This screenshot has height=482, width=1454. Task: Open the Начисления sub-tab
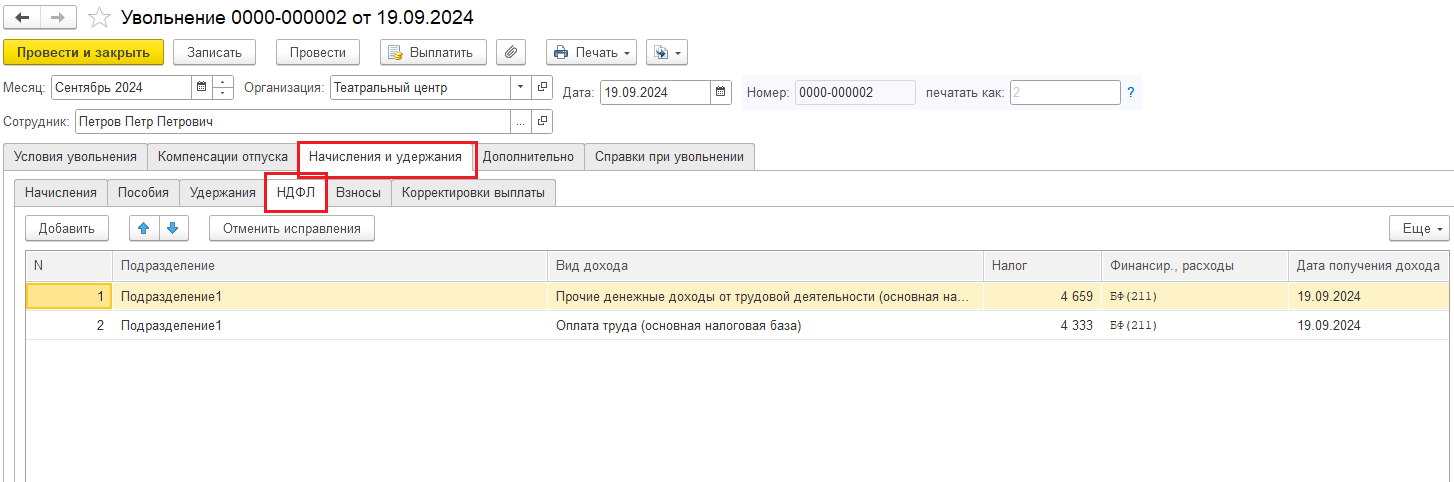point(61,193)
